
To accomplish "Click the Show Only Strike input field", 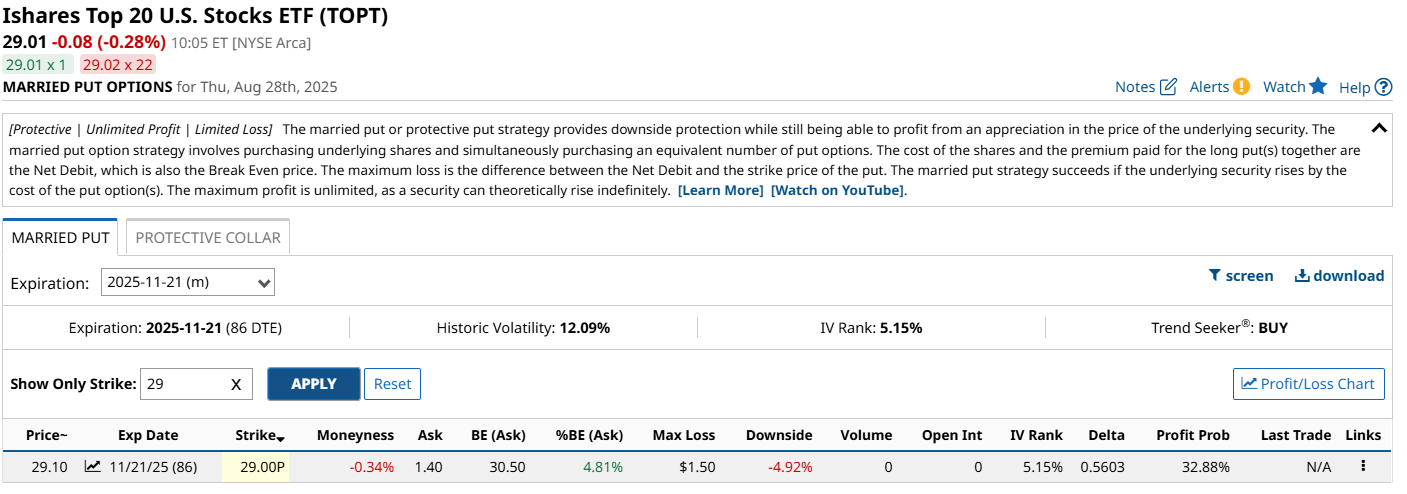I will tap(196, 384).
